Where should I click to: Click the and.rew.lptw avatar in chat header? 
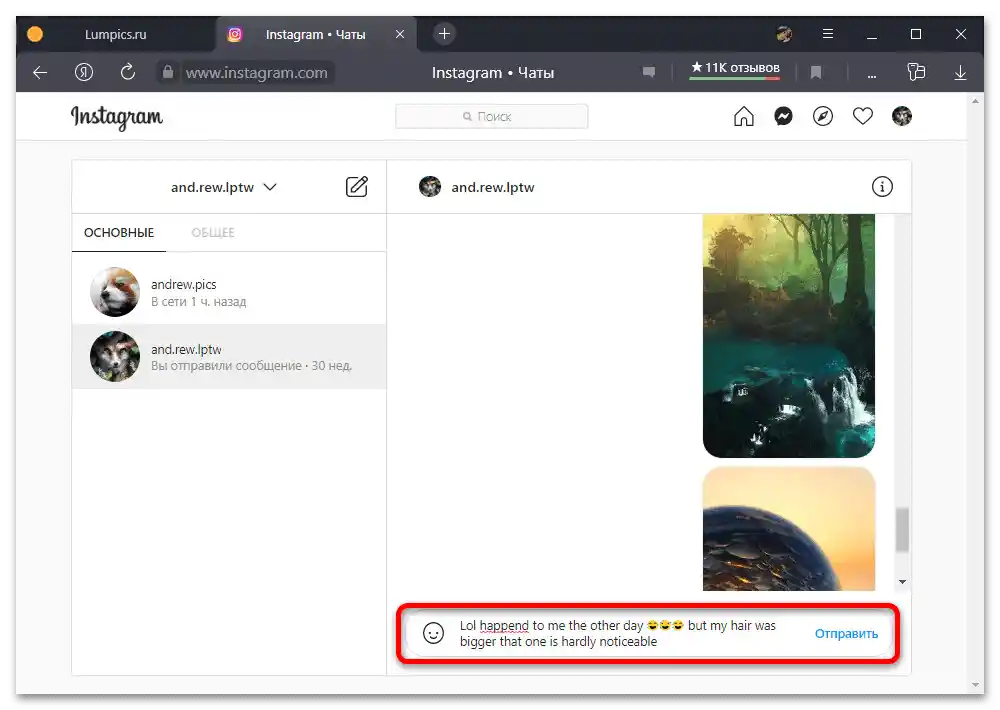(430, 187)
